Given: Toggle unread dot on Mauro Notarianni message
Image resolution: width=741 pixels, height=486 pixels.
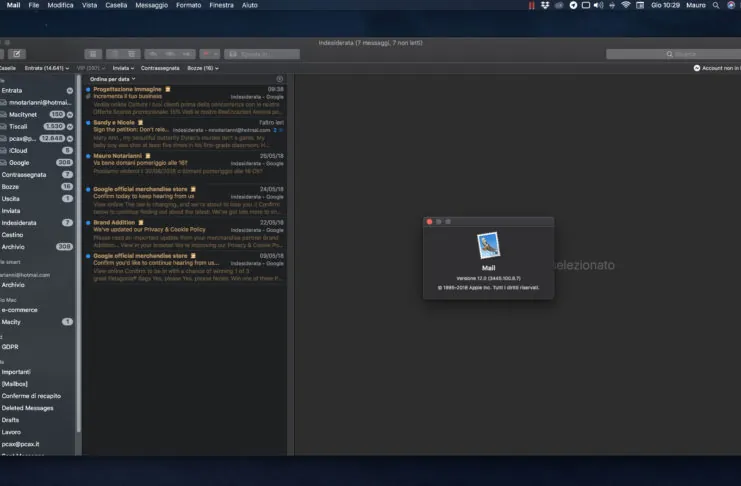Looking at the screenshot, I should coord(88,156).
